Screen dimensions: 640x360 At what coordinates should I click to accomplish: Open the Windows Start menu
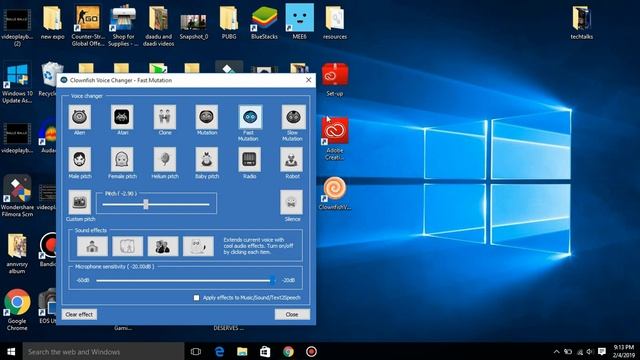pyautogui.click(x=11, y=351)
